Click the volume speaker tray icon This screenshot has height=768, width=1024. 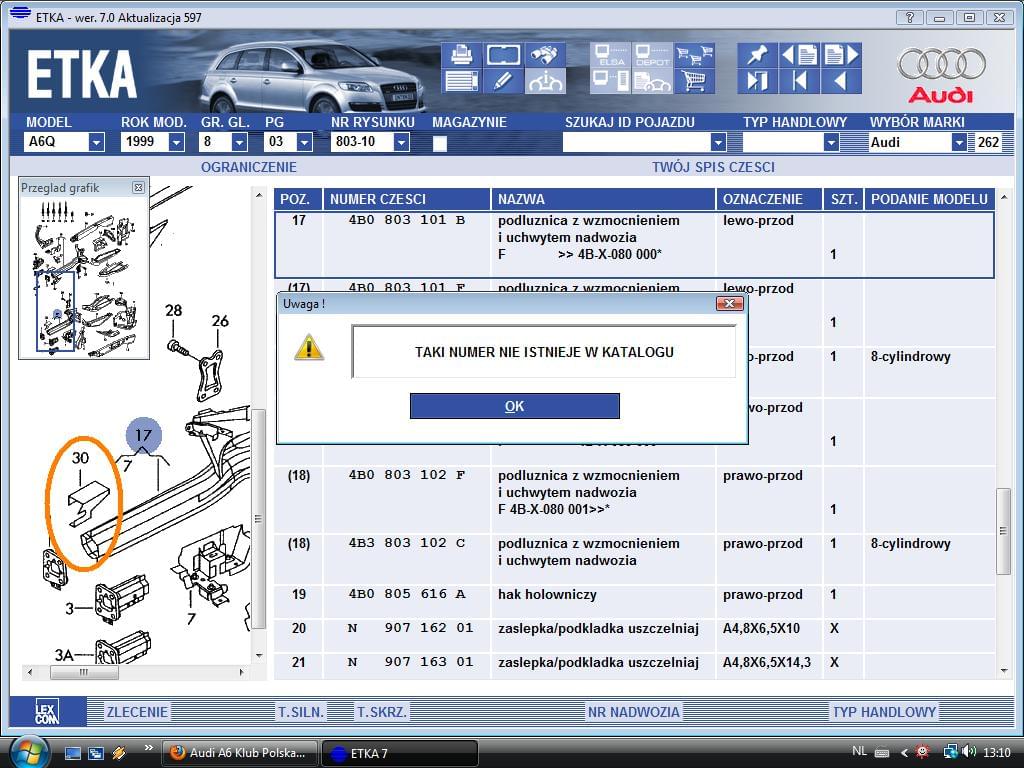[968, 752]
